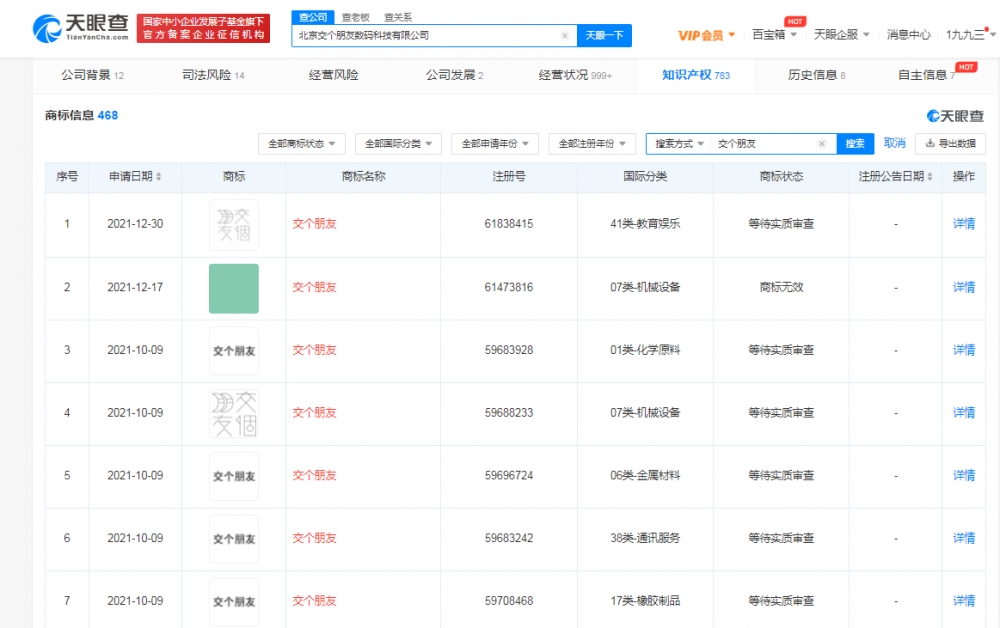Expand the 全部申请年份 dropdown
The height and width of the screenshot is (628, 1000).
495,143
